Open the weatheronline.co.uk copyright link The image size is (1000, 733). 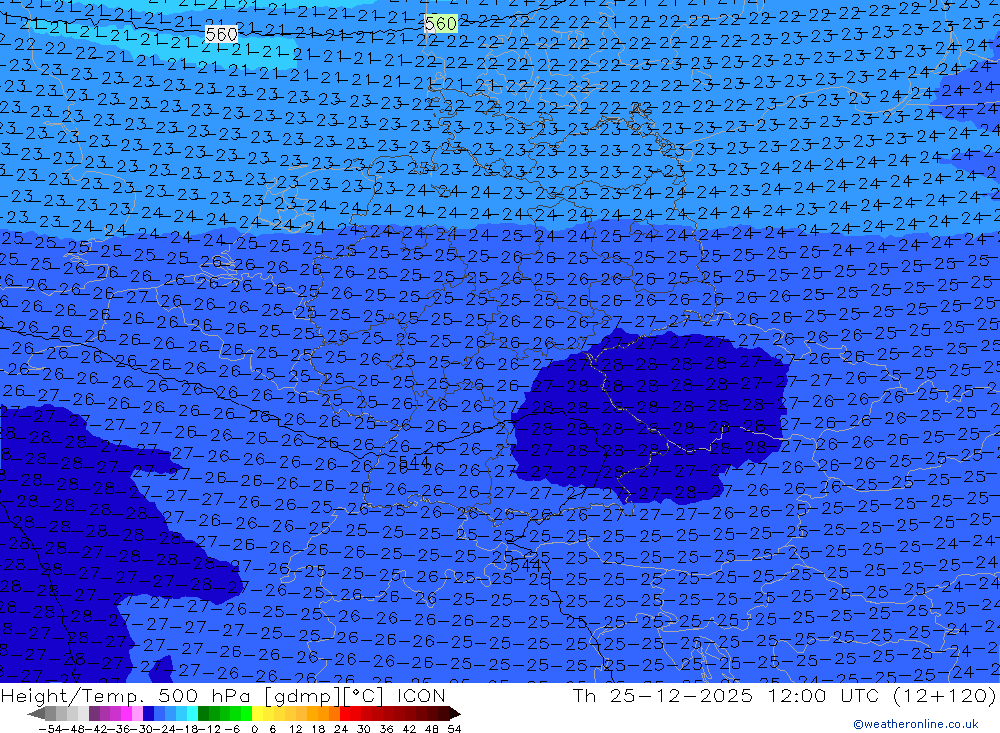coord(915,724)
